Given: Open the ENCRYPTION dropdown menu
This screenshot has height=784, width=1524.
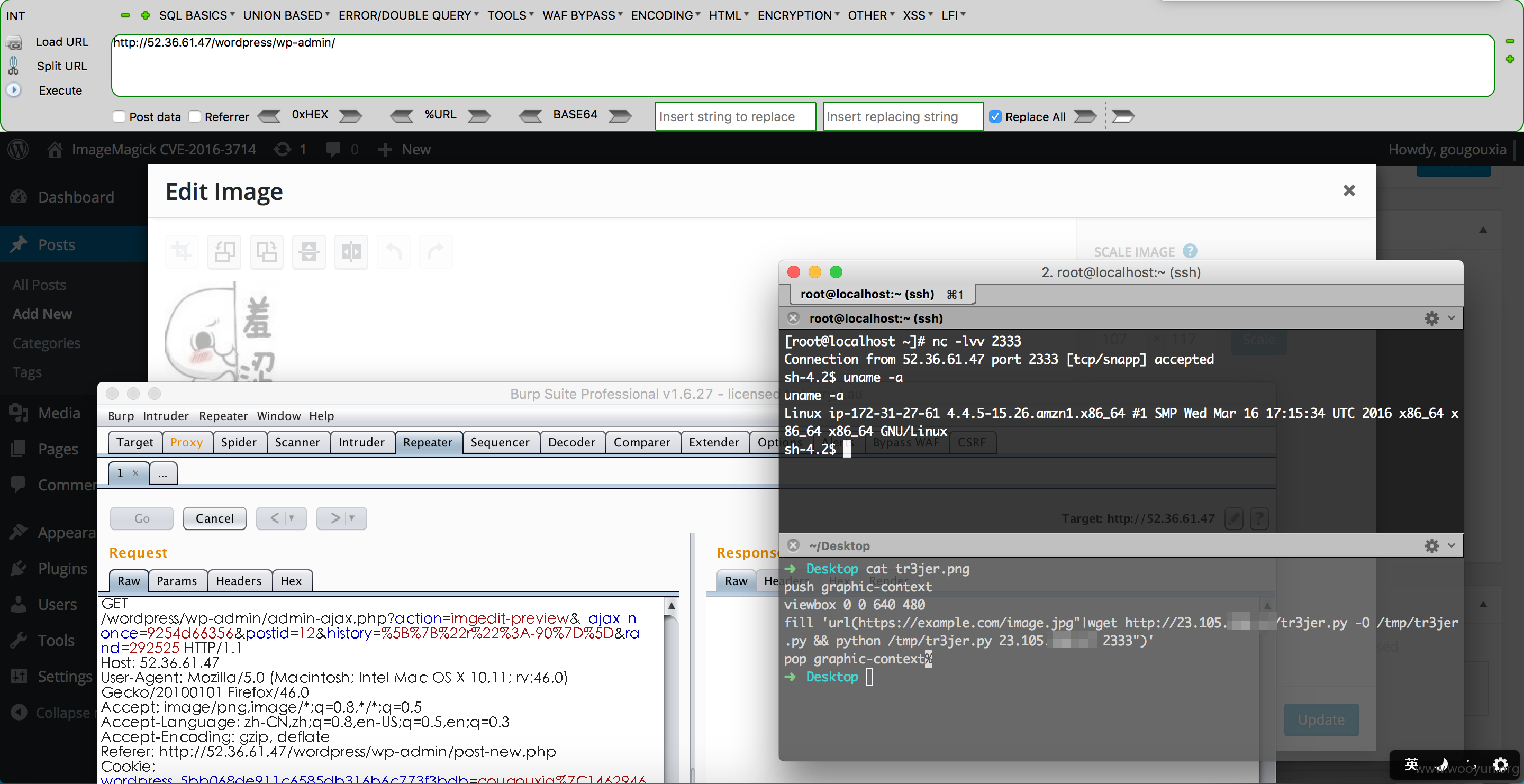Looking at the screenshot, I should pyautogui.click(x=798, y=15).
